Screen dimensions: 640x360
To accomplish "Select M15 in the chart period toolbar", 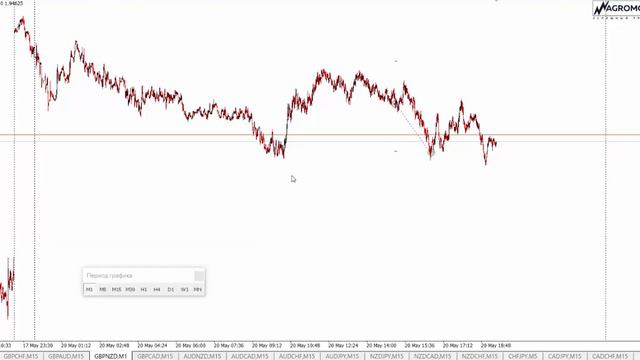I will [116, 289].
